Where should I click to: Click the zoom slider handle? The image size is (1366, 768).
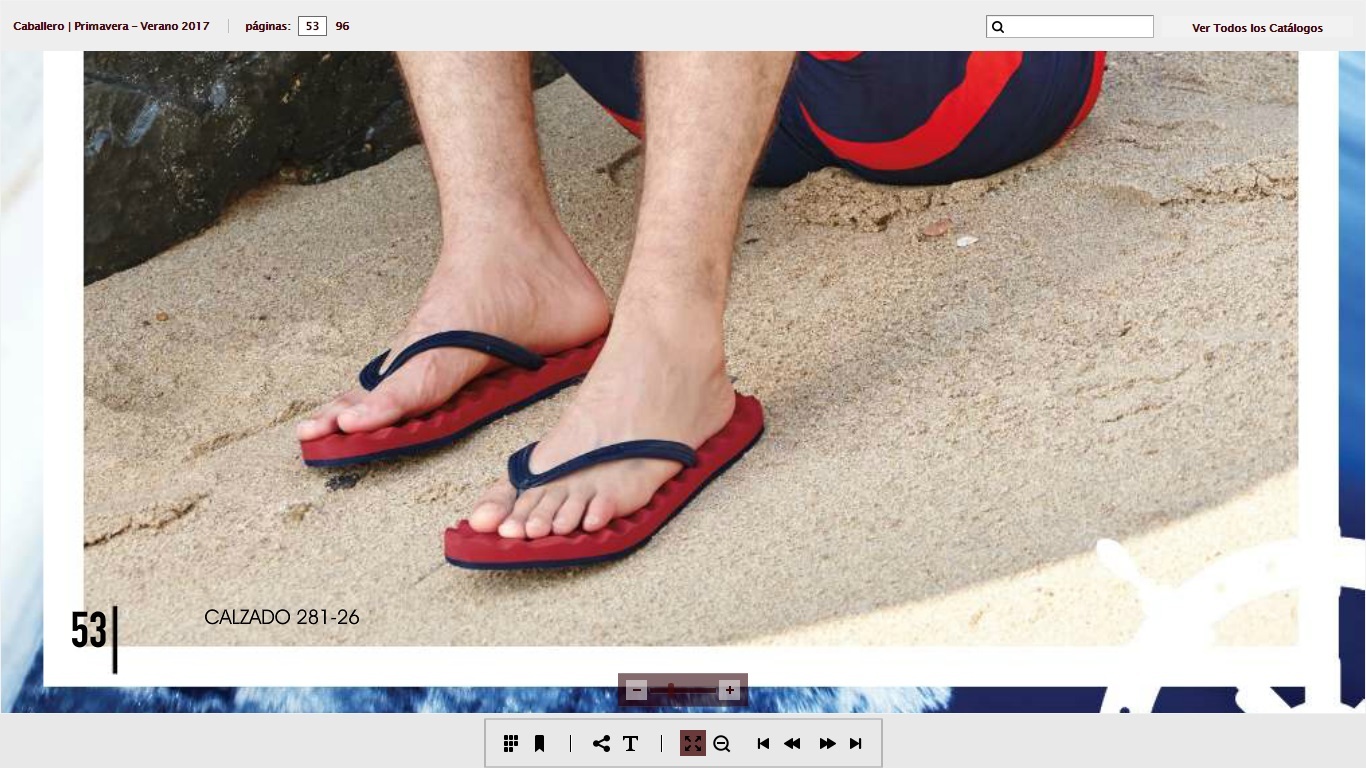(671, 690)
